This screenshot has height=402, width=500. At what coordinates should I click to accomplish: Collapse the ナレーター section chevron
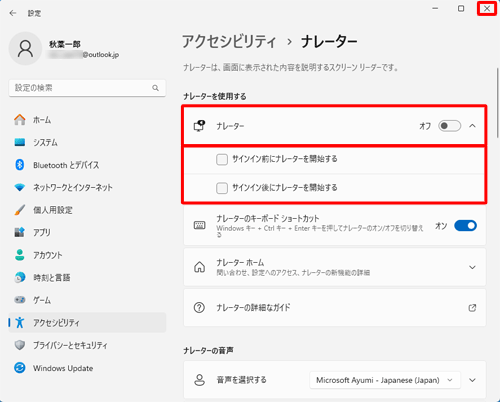pyautogui.click(x=472, y=126)
